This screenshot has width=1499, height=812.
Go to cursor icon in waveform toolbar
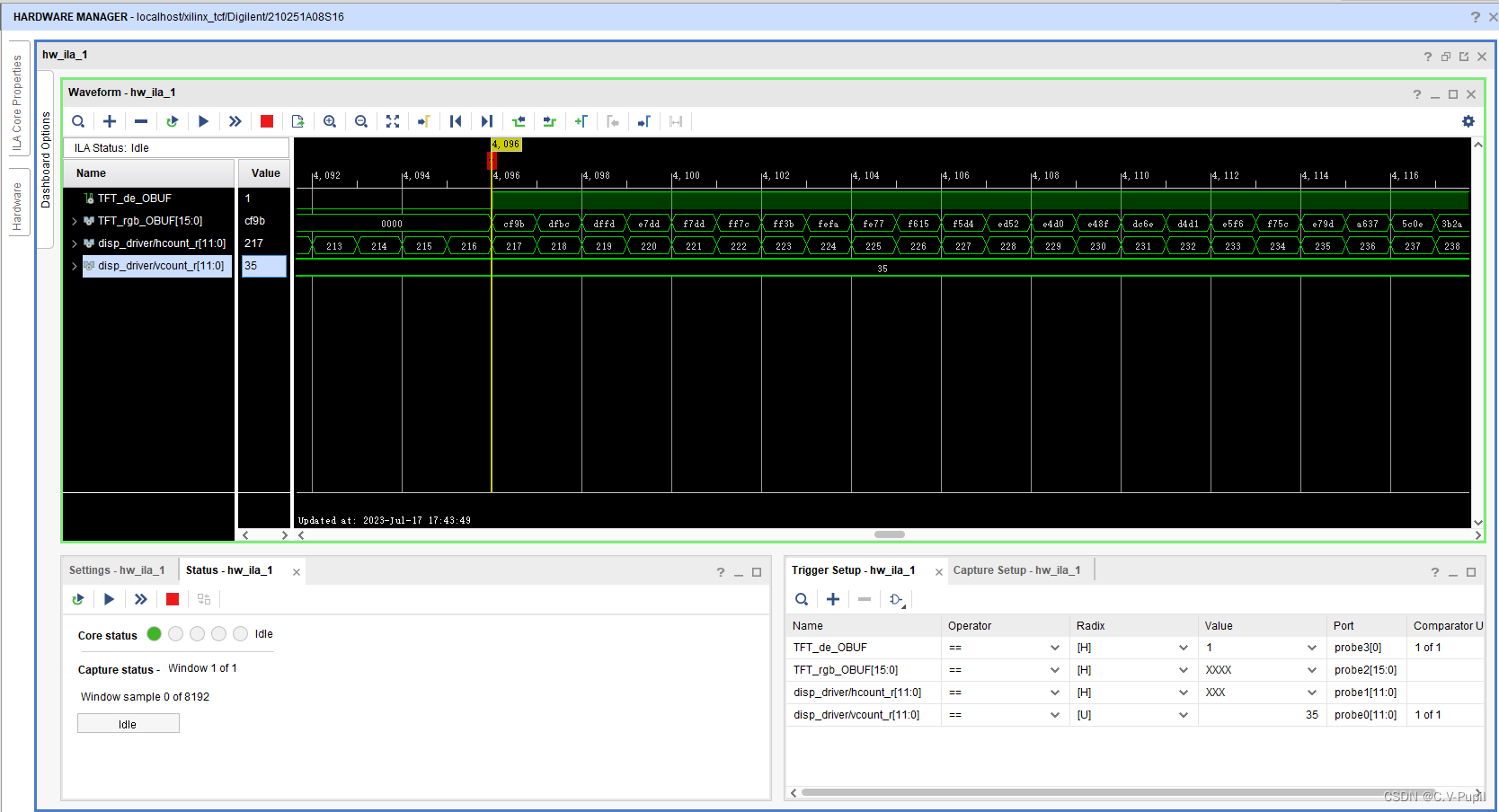[424, 121]
